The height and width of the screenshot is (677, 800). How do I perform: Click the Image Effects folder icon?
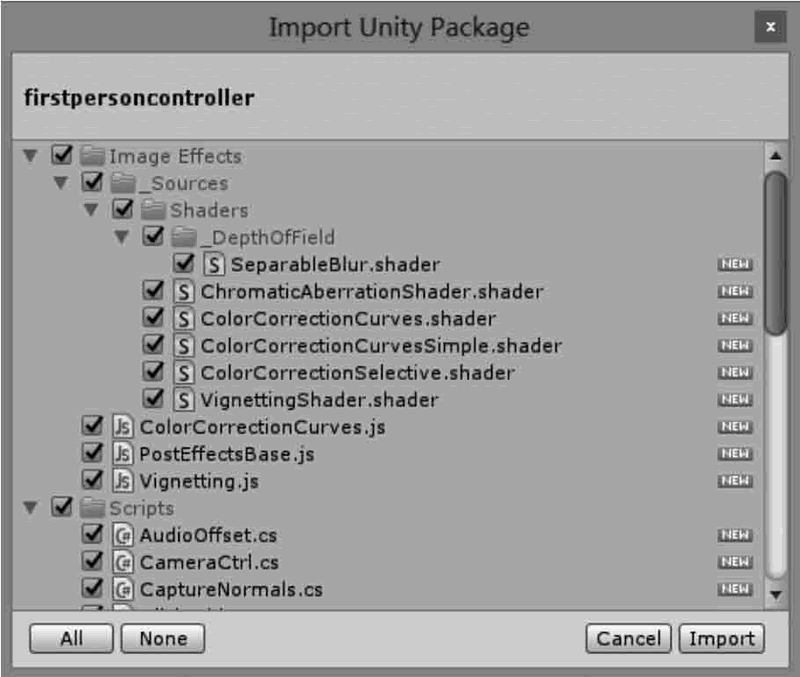92,156
